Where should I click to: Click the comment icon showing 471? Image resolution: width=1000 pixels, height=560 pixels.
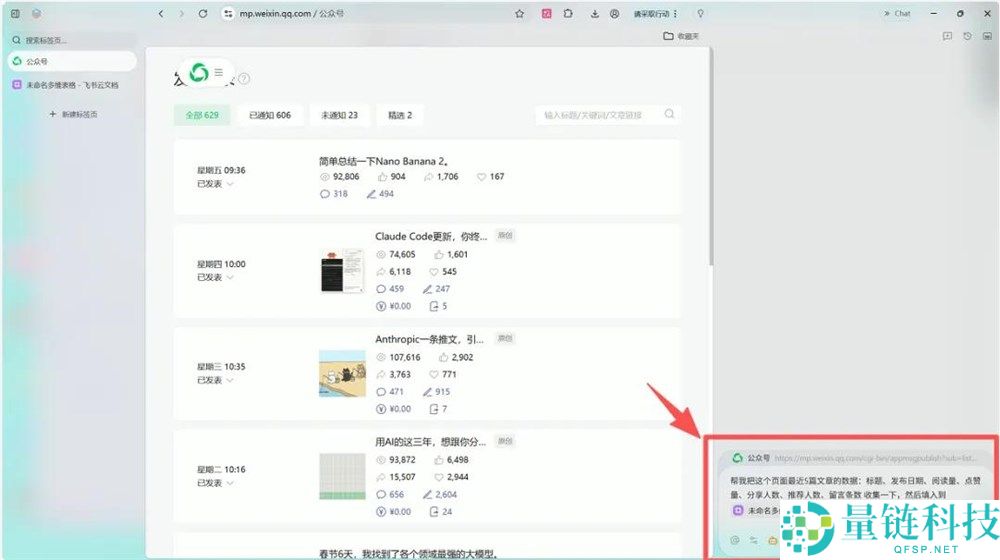381,392
